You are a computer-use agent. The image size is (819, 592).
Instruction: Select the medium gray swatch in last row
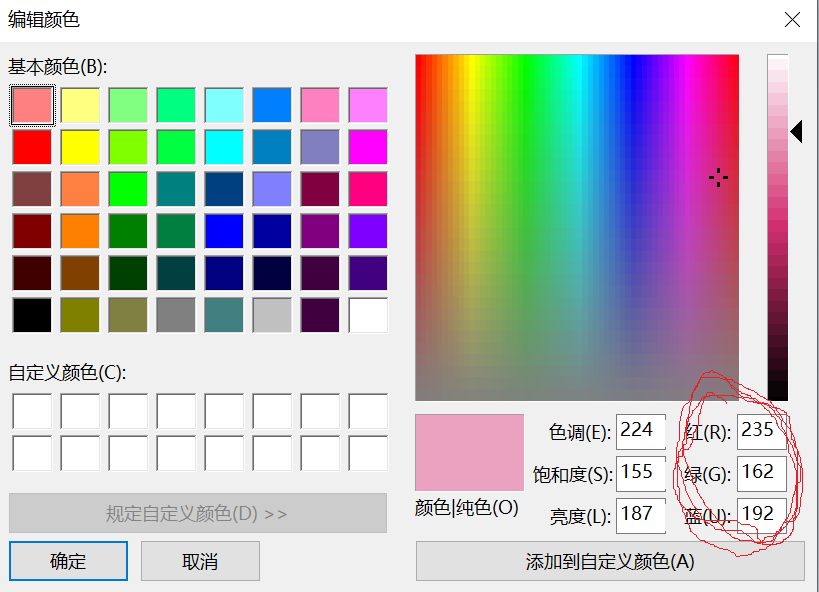[176, 315]
